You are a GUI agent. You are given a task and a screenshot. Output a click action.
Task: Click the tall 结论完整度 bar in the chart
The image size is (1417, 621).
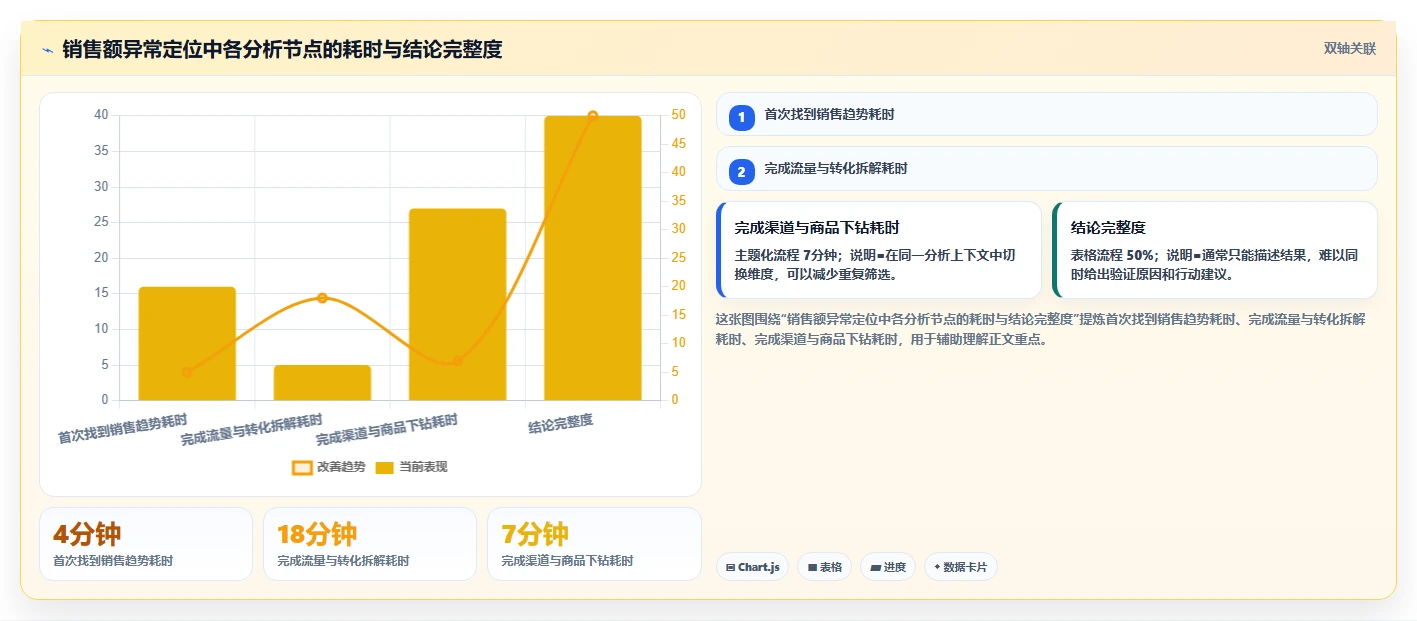592,258
